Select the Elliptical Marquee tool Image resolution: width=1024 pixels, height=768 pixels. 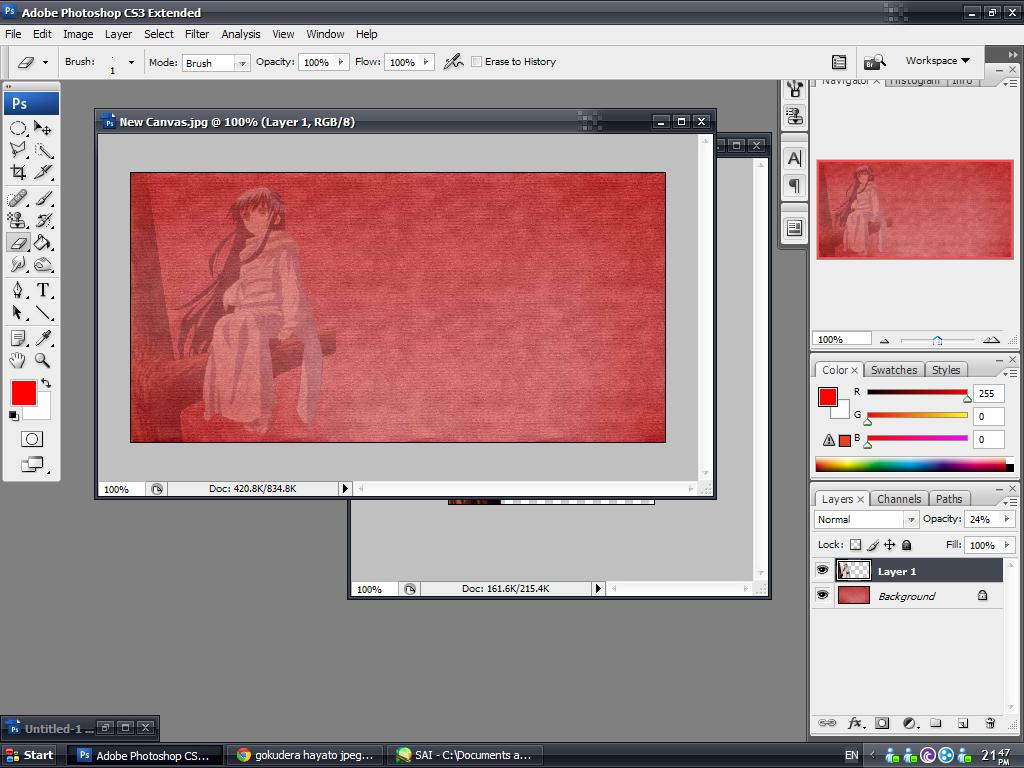pyautogui.click(x=18, y=128)
